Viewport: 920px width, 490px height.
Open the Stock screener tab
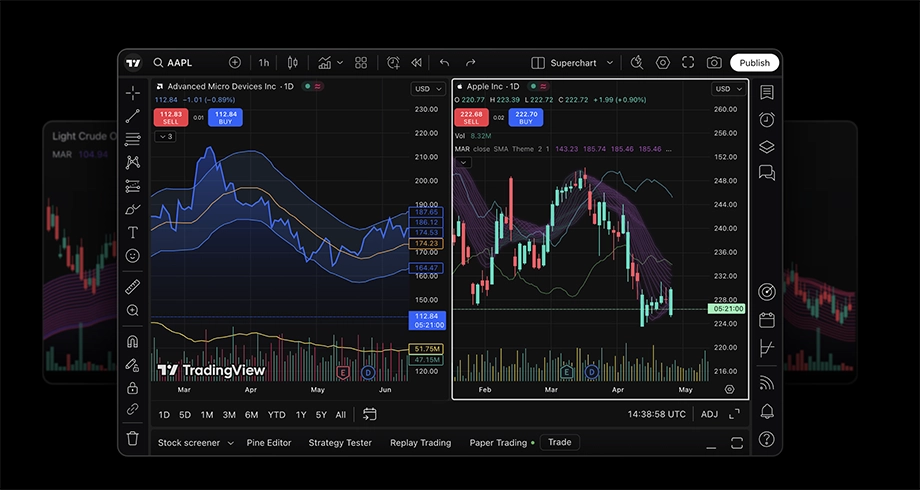(x=189, y=443)
